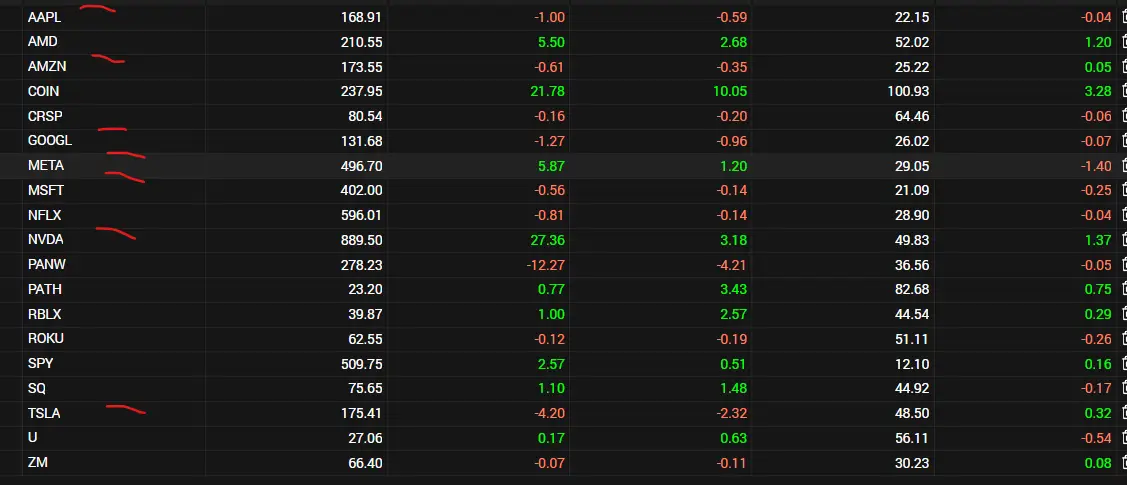Delete RBLX using the trash icon
Viewport: 1127px width, 485px height.
(x=1124, y=313)
